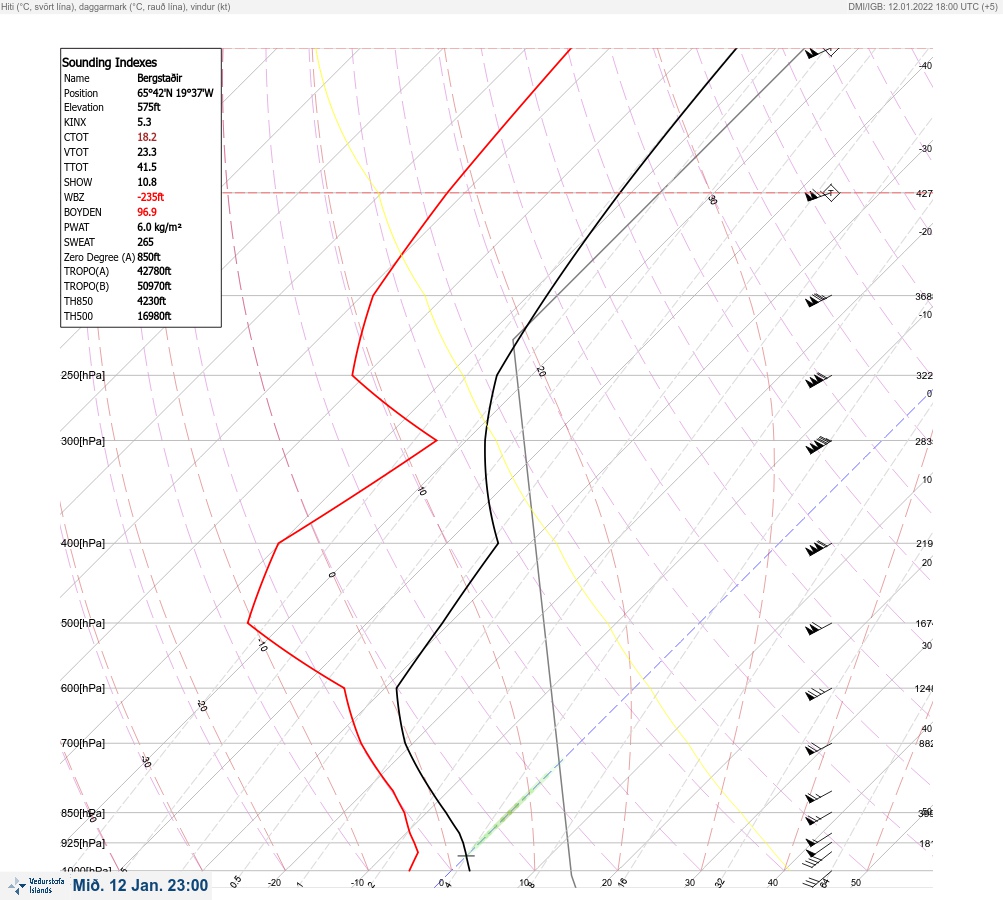Click the SHOW value 10.8
This screenshot has width=1003, height=900.
pos(147,182)
